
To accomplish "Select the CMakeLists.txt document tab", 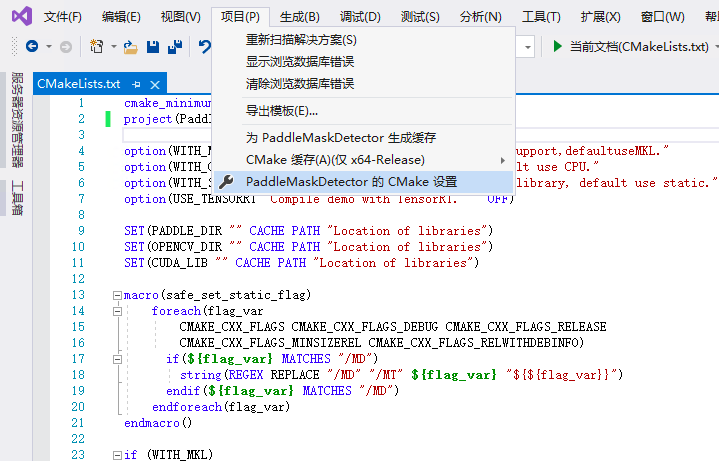I will click(78, 84).
